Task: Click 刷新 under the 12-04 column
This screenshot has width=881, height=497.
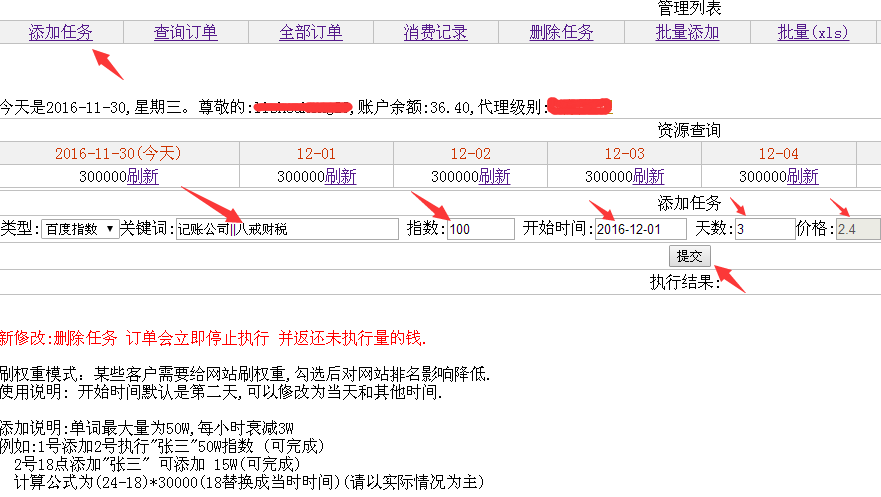Action: point(802,177)
